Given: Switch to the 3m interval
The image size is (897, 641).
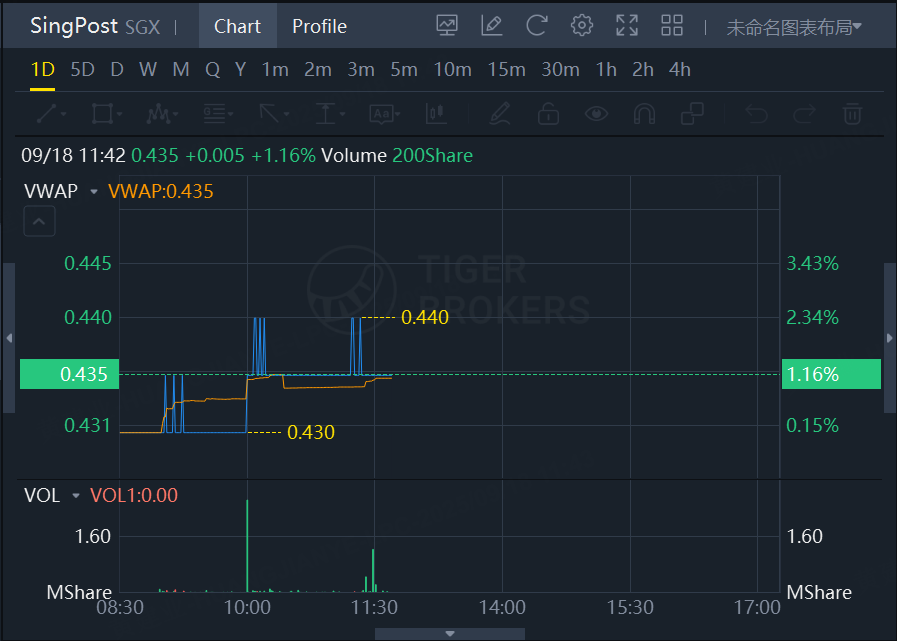Looking at the screenshot, I should click(x=361, y=70).
